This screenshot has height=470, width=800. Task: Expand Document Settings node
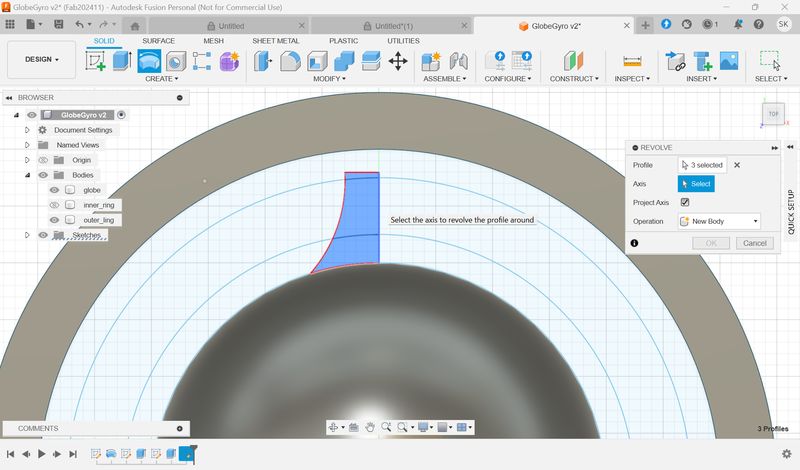pyautogui.click(x=28, y=130)
